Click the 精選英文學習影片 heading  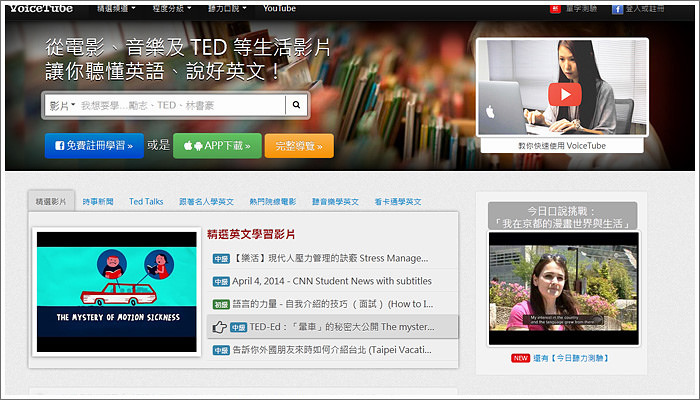point(250,234)
